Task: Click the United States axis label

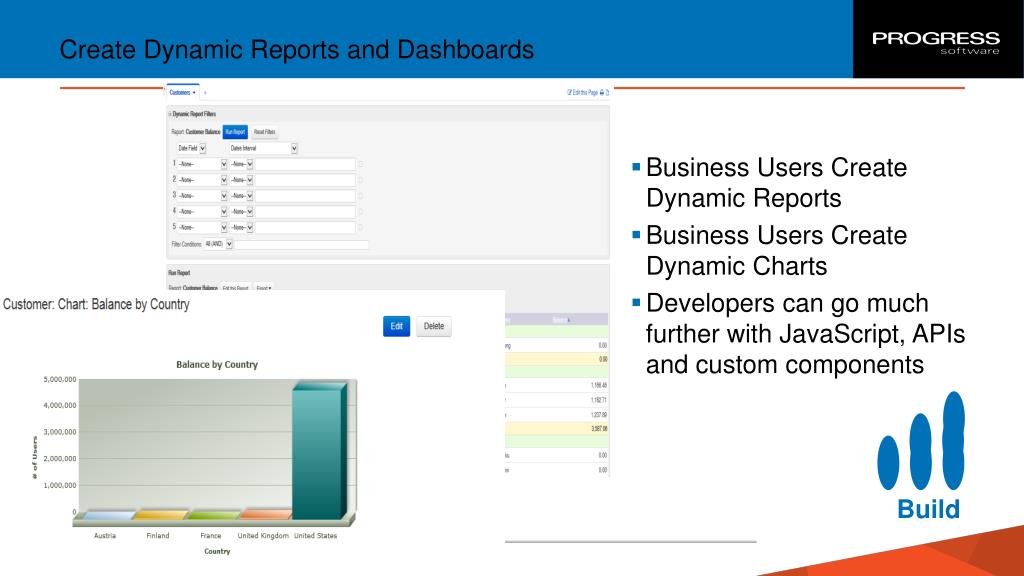Action: pos(315,536)
